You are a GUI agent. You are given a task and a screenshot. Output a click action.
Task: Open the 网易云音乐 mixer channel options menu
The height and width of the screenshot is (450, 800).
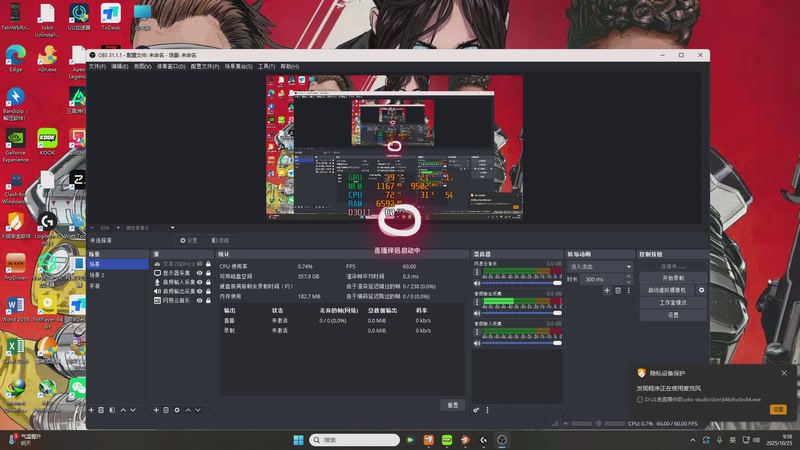(x=477, y=272)
